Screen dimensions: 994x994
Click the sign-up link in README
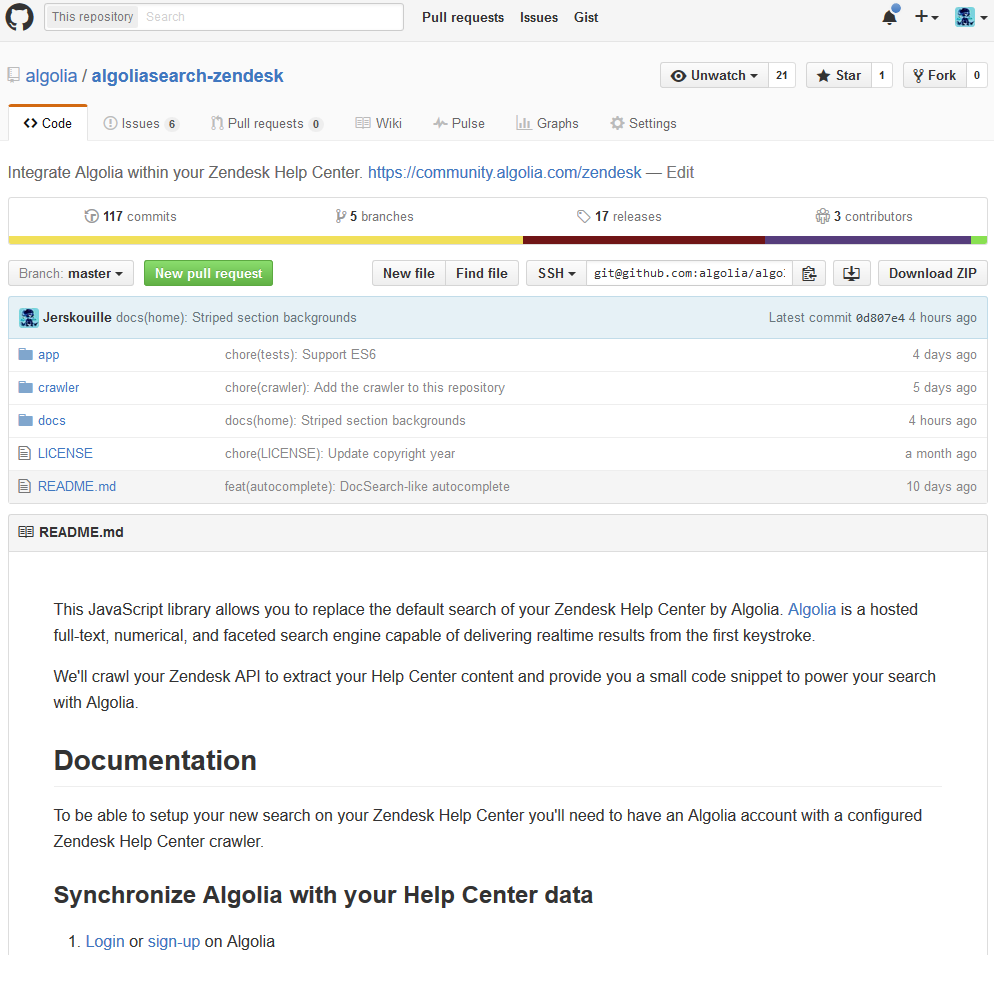coord(174,941)
